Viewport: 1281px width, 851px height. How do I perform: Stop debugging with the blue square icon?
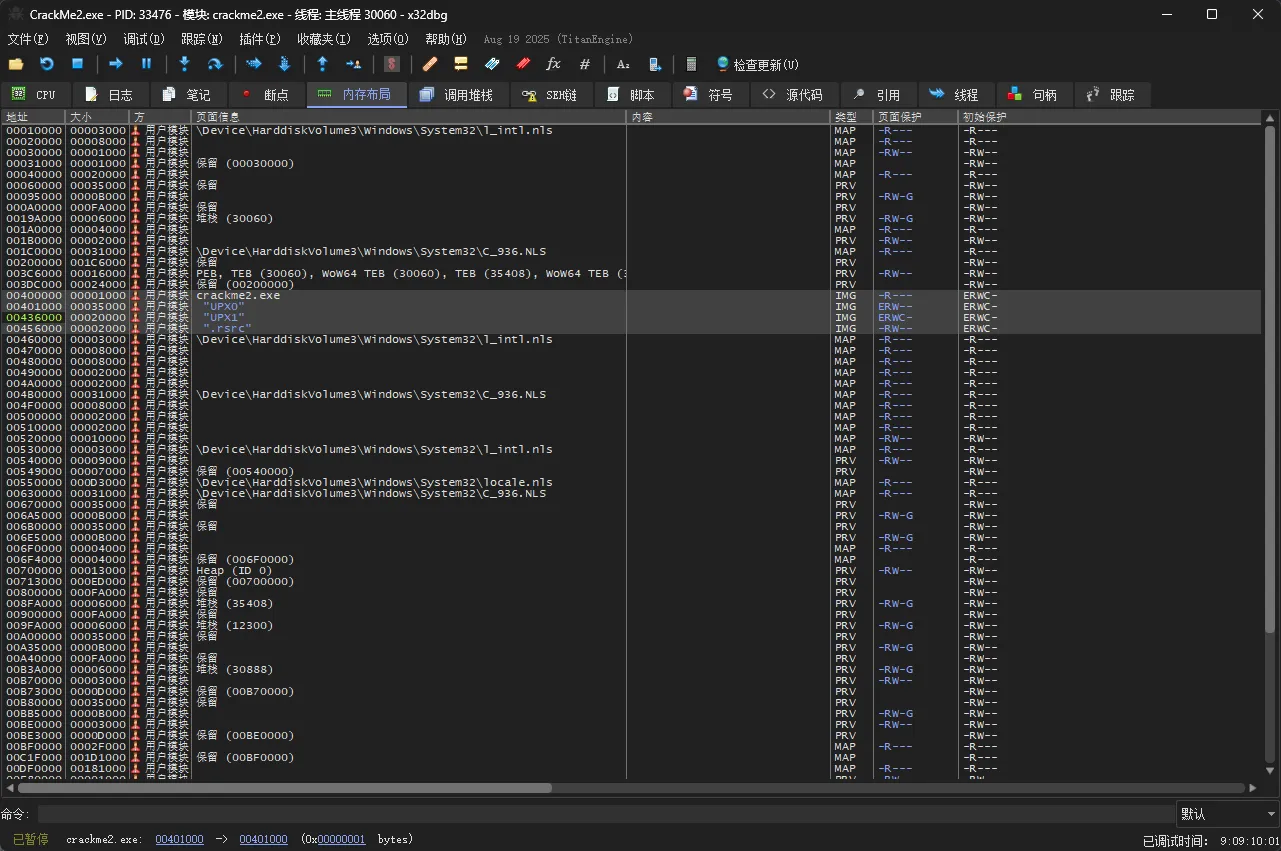[x=77, y=64]
